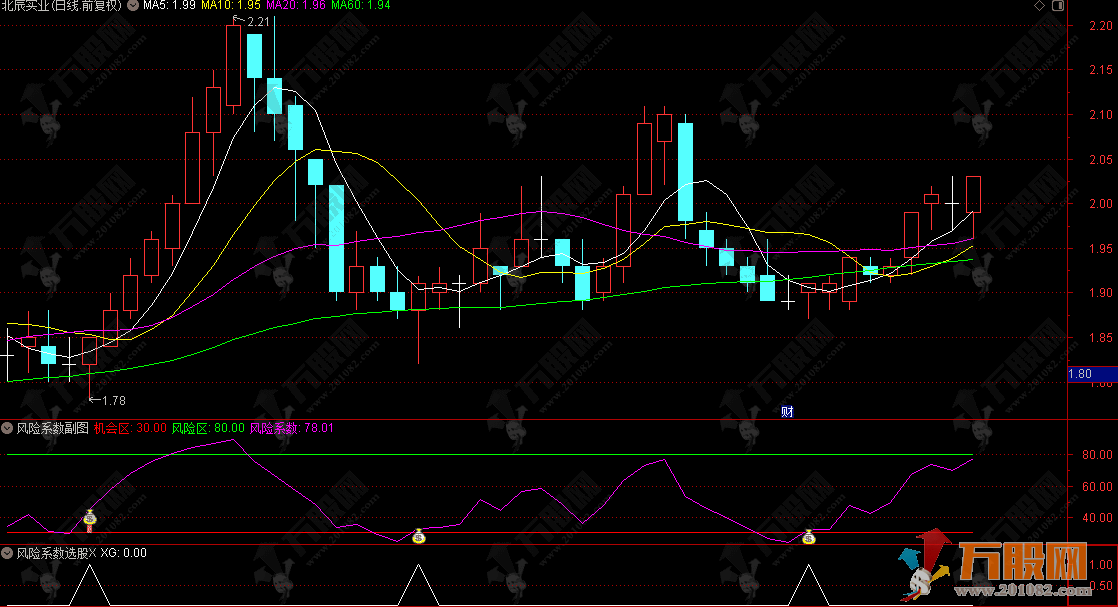The image size is (1118, 607).
Task: Click the MA20 magenta legend label
Action: (297, 6)
